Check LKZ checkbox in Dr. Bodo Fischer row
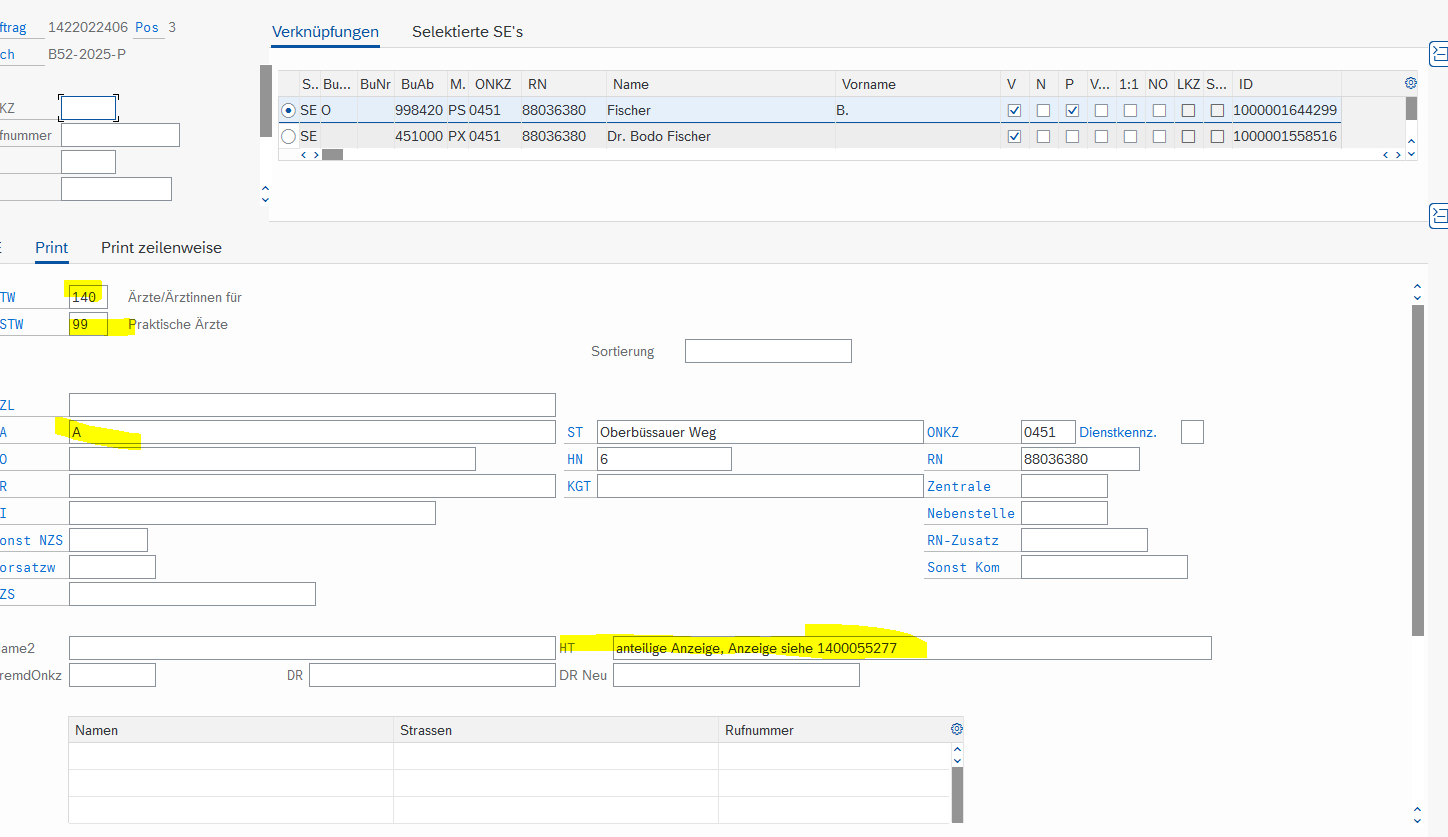 (1188, 136)
